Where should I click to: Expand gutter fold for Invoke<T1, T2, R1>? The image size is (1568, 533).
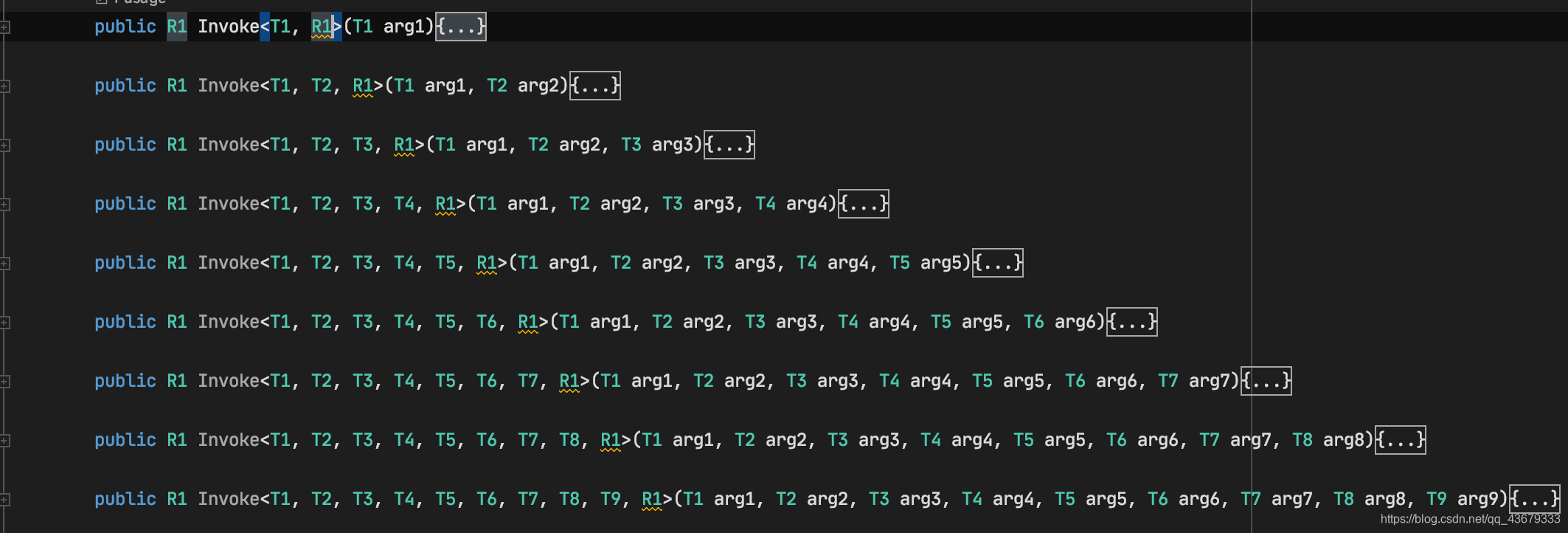[x=4, y=86]
